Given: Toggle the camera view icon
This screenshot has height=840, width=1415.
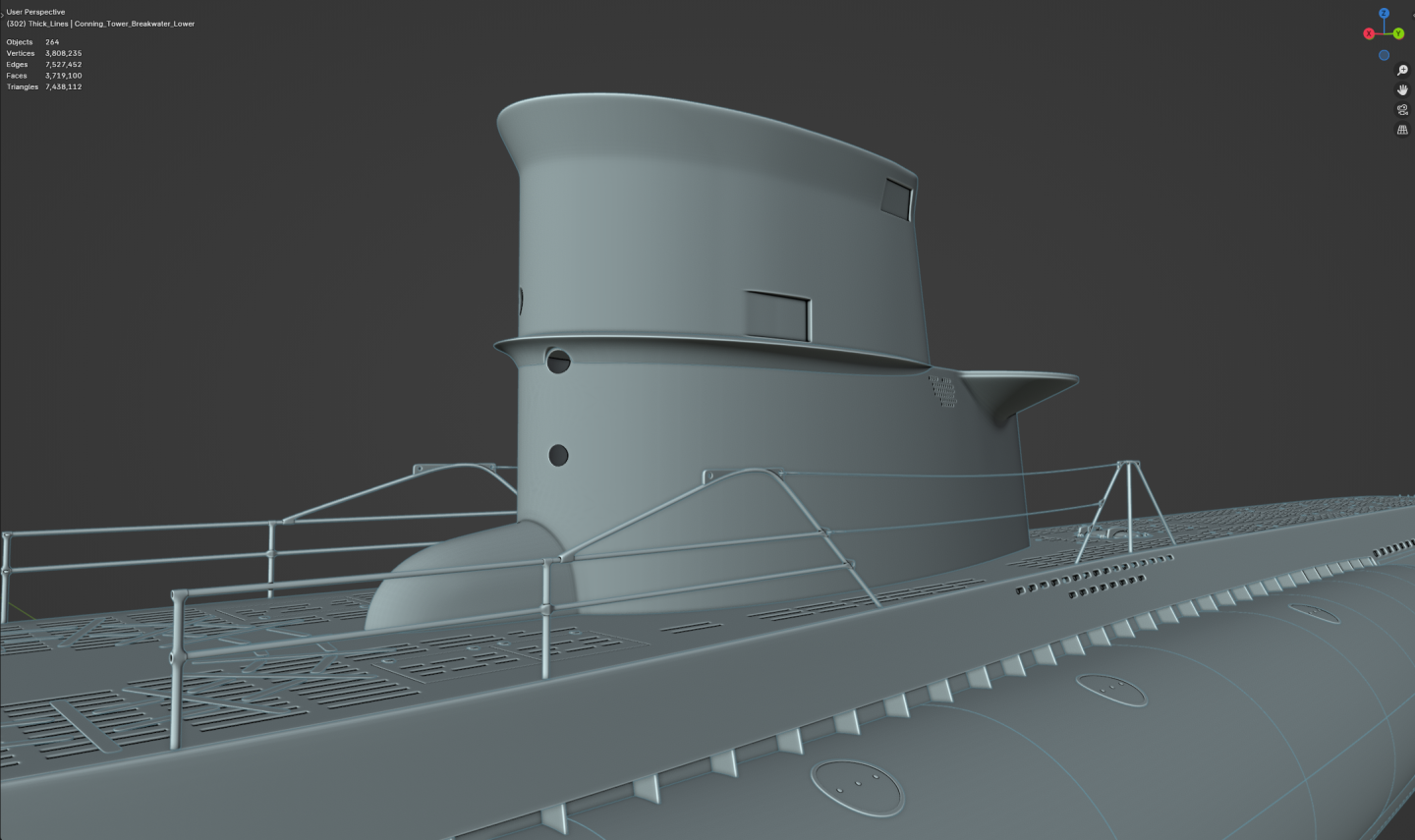Looking at the screenshot, I should click(x=1402, y=110).
